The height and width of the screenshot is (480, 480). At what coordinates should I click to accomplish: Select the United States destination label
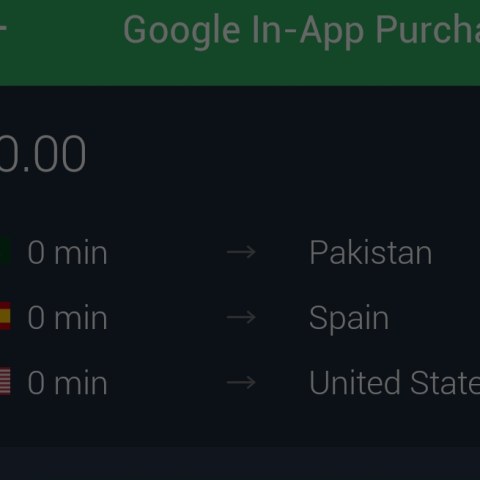click(395, 383)
